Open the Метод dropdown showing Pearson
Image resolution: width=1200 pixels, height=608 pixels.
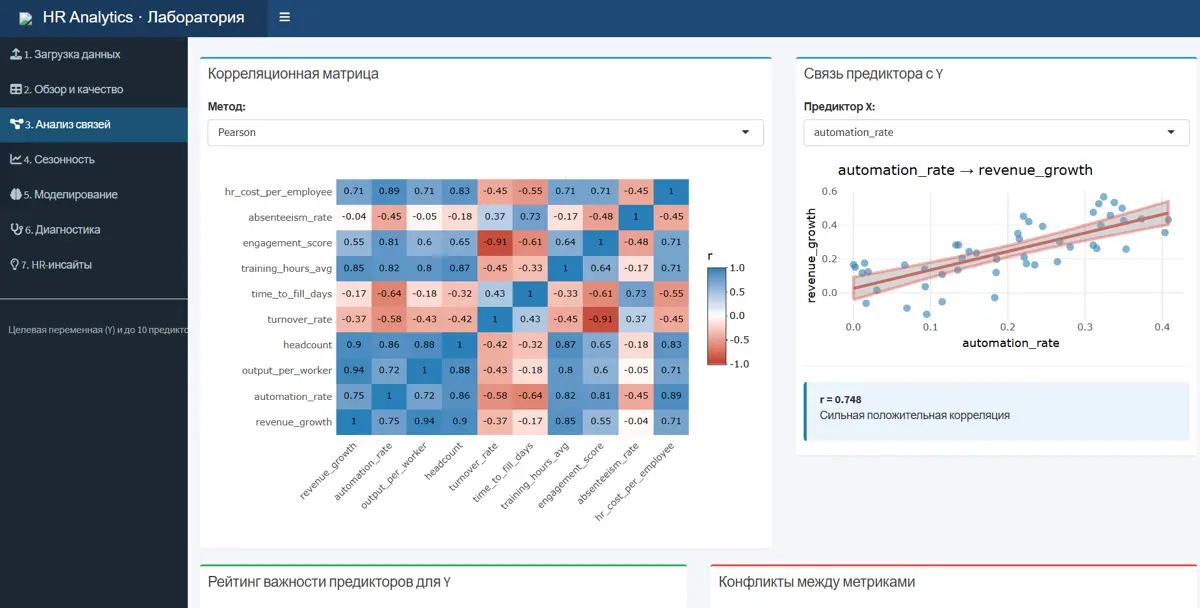pyautogui.click(x=485, y=132)
